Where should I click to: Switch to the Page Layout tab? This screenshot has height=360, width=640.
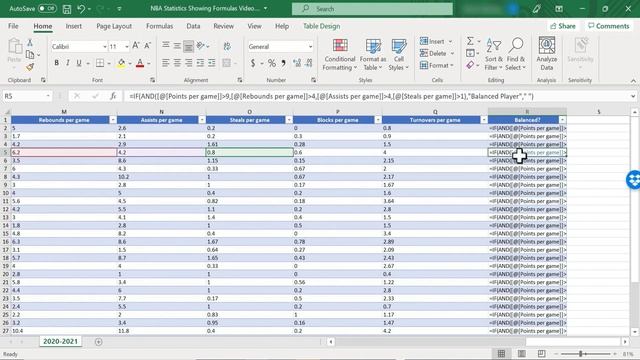[114, 26]
